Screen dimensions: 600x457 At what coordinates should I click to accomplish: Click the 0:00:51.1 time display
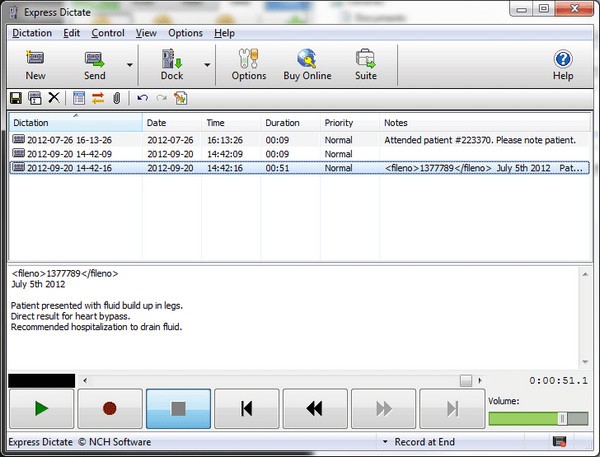[x=558, y=381]
